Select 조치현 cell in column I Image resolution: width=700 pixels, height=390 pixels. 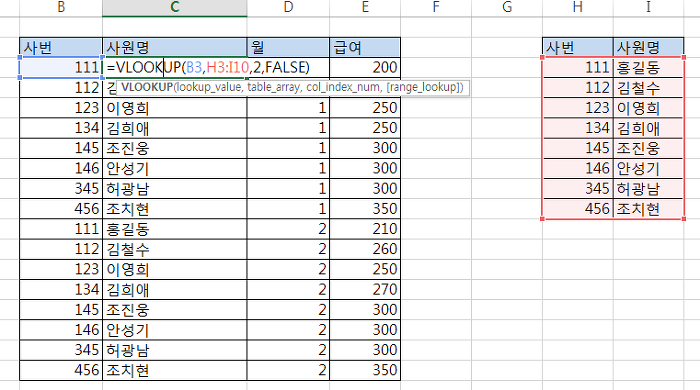tap(648, 209)
